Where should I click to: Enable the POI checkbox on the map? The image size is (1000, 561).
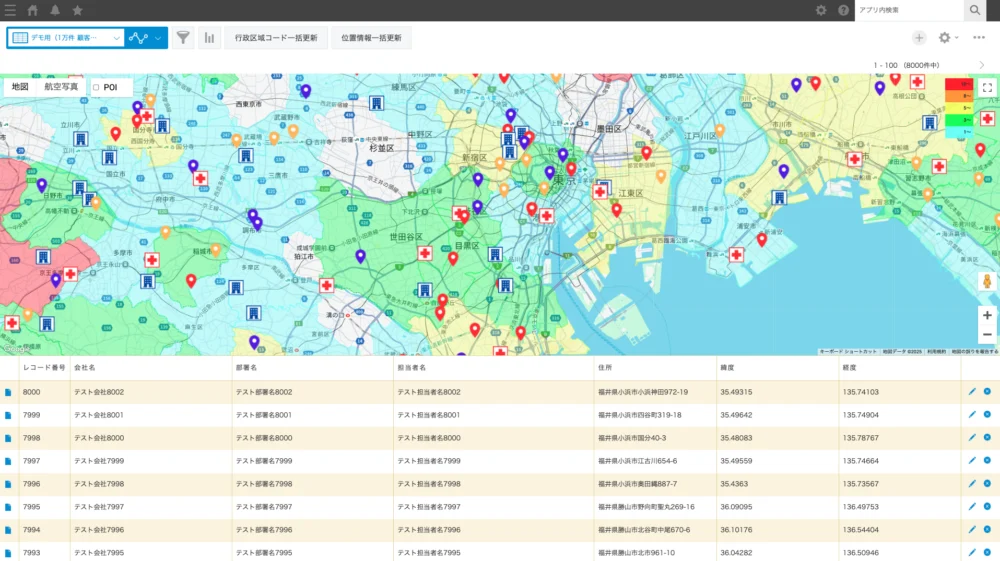(x=96, y=88)
